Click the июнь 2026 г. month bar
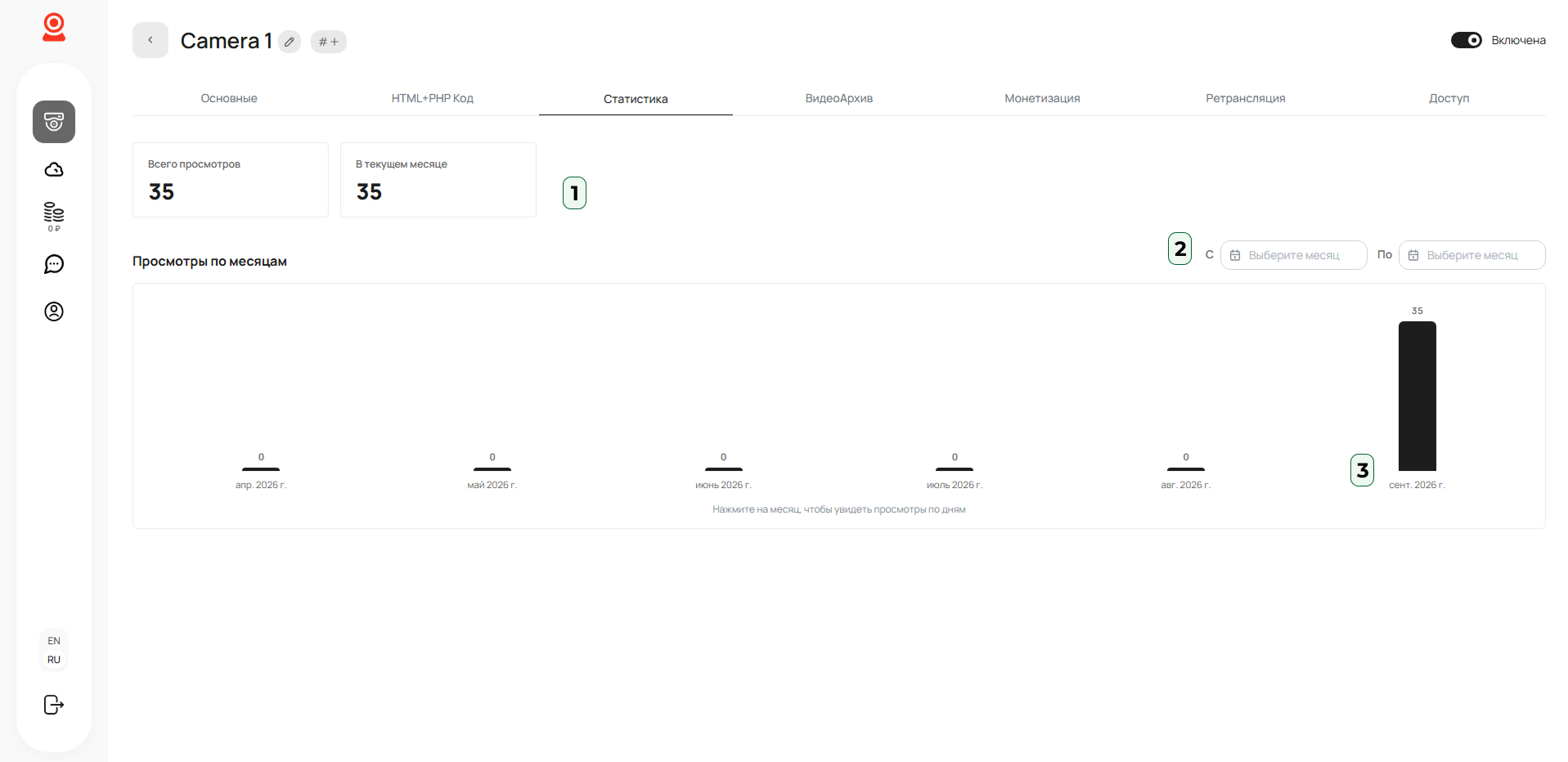The image size is (1568, 762). [724, 469]
